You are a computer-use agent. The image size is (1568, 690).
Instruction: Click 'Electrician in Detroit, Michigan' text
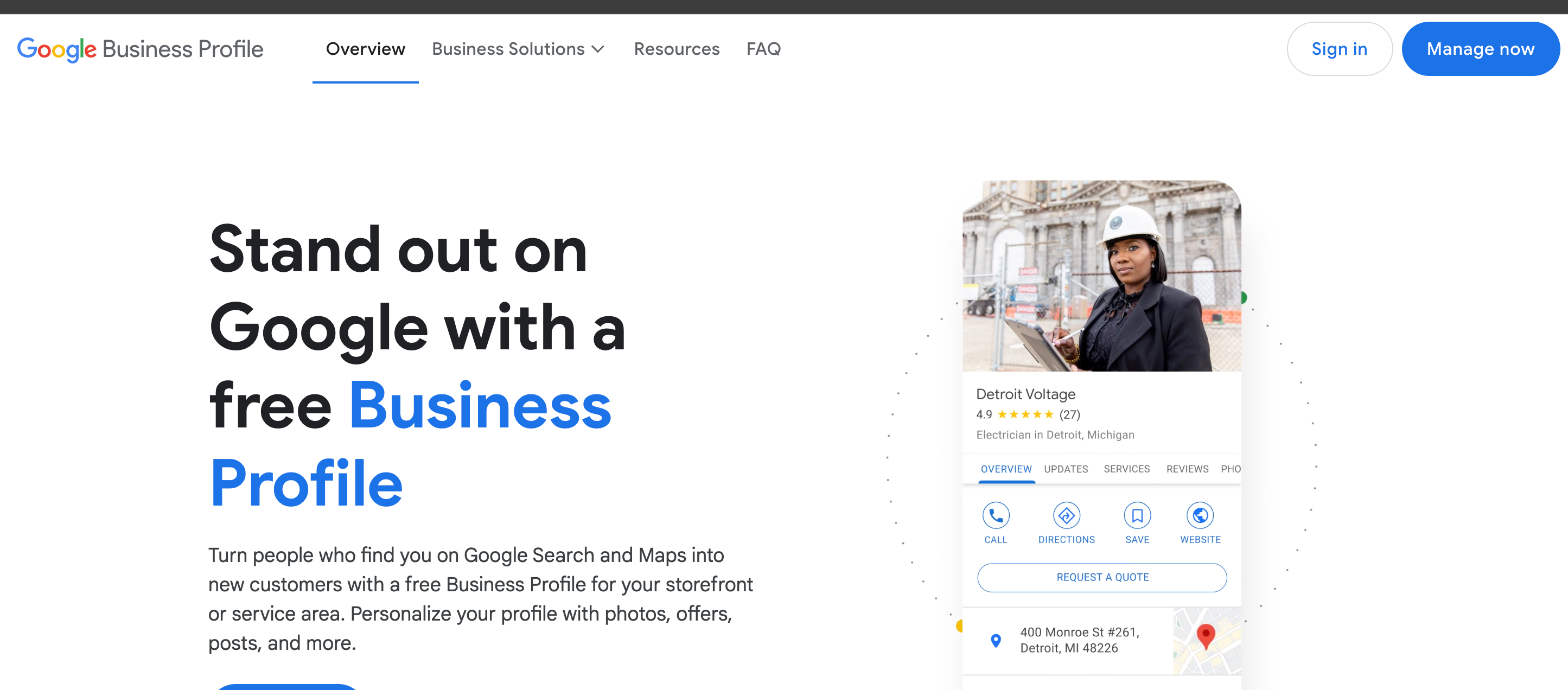[1055, 435]
